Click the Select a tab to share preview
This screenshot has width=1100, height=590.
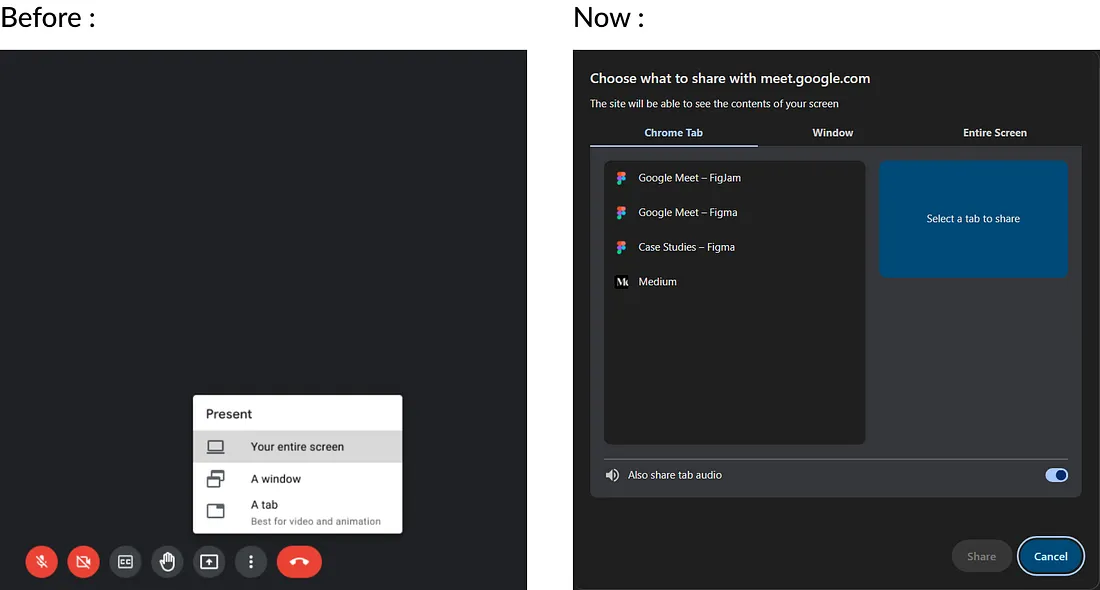click(973, 219)
